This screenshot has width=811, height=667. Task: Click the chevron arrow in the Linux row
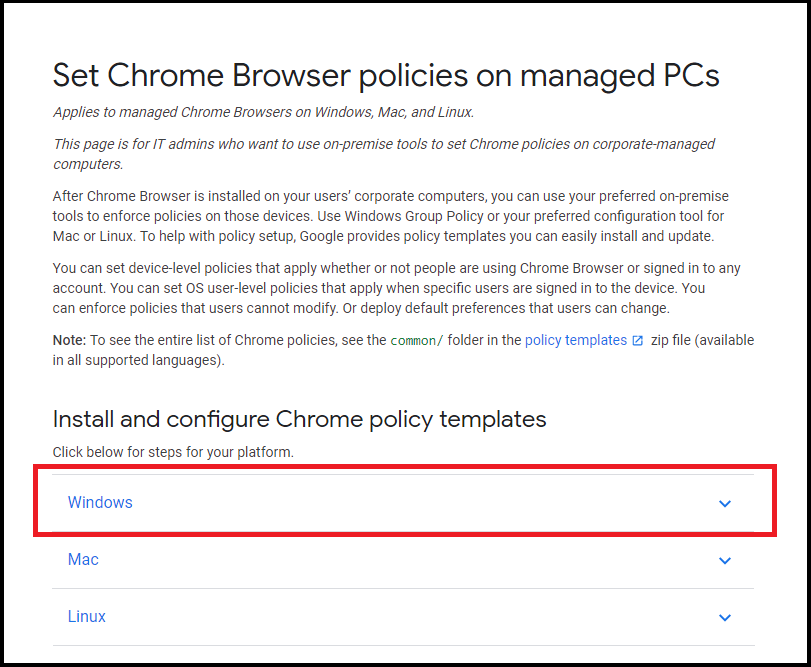pos(725,617)
